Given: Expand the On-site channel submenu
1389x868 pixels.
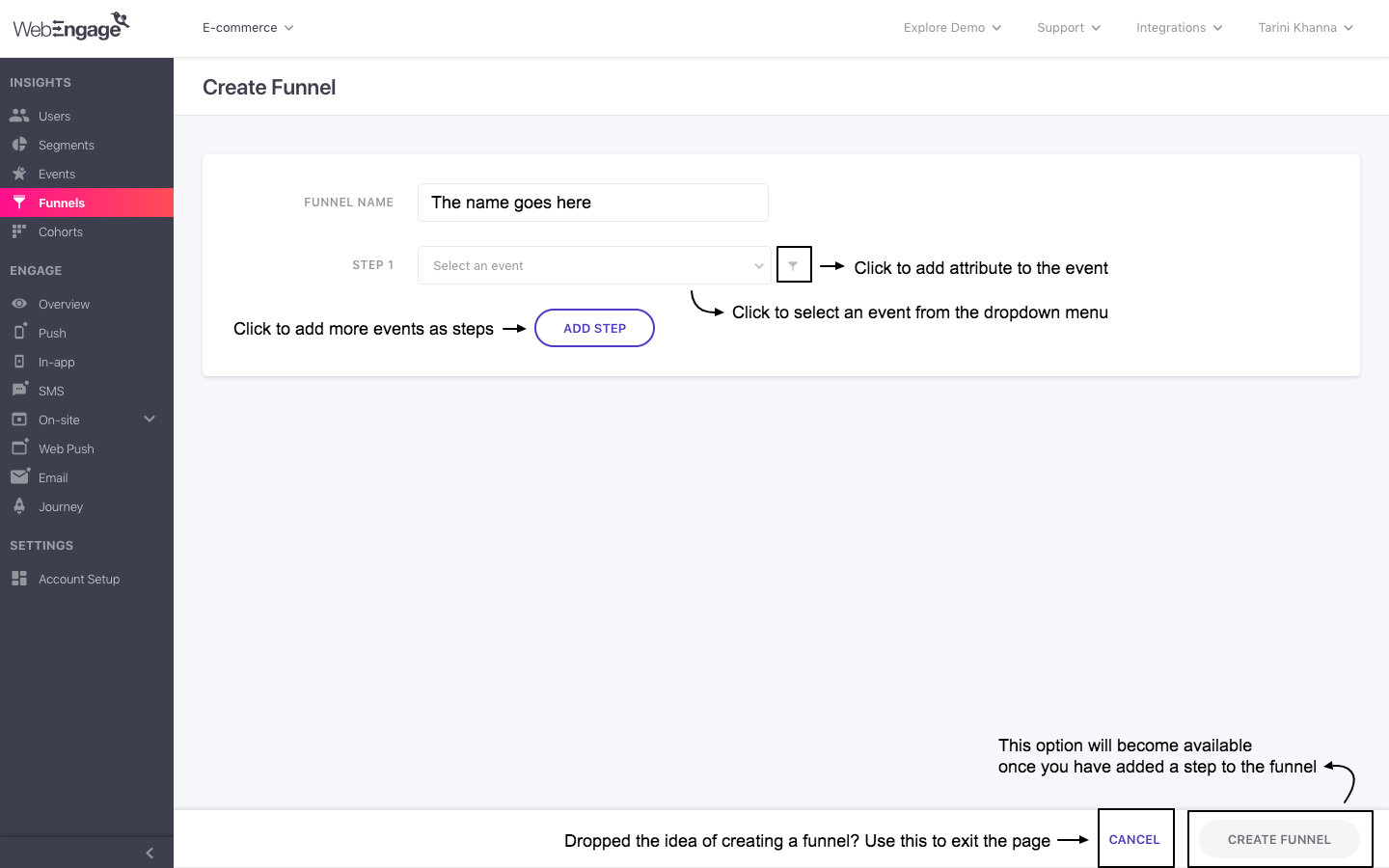Looking at the screenshot, I should click(x=149, y=419).
